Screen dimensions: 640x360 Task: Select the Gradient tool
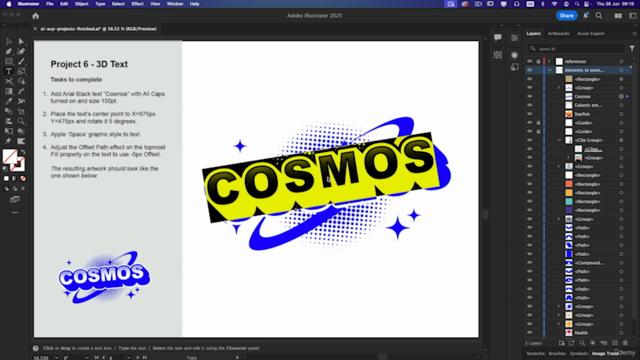[9, 91]
